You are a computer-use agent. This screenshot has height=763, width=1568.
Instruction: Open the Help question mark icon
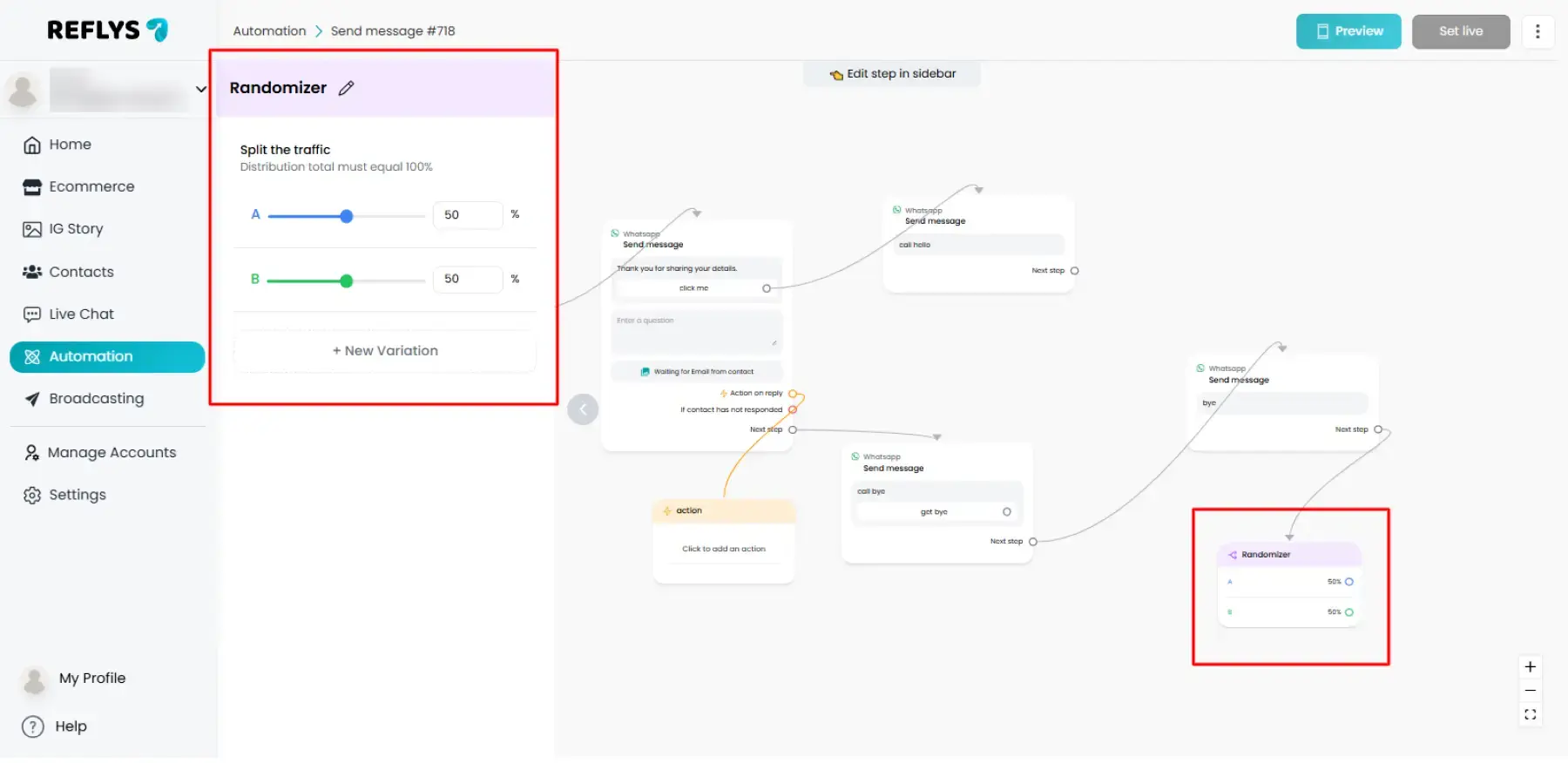tap(33, 726)
